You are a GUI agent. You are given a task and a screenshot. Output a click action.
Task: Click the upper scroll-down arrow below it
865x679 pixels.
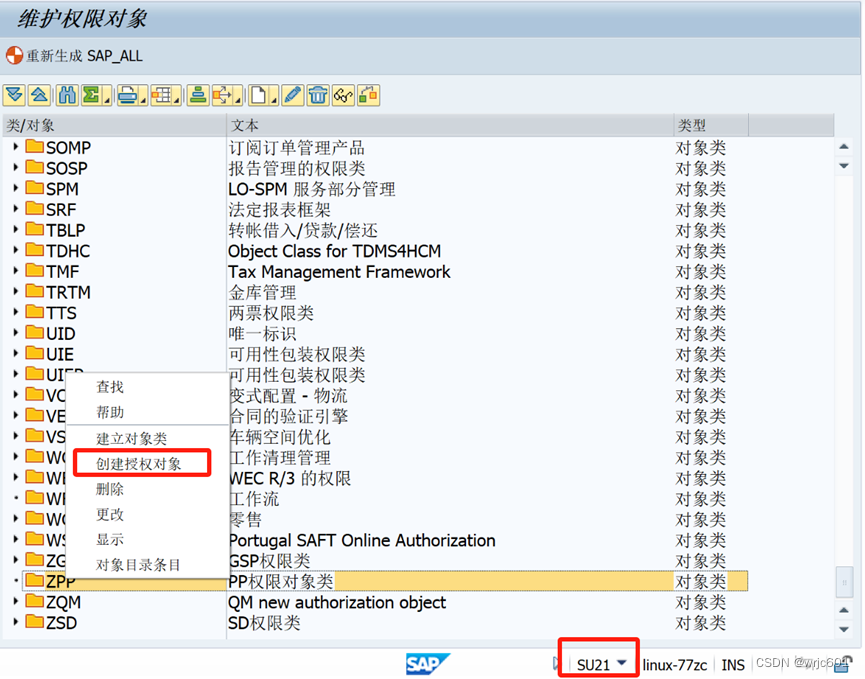[844, 165]
